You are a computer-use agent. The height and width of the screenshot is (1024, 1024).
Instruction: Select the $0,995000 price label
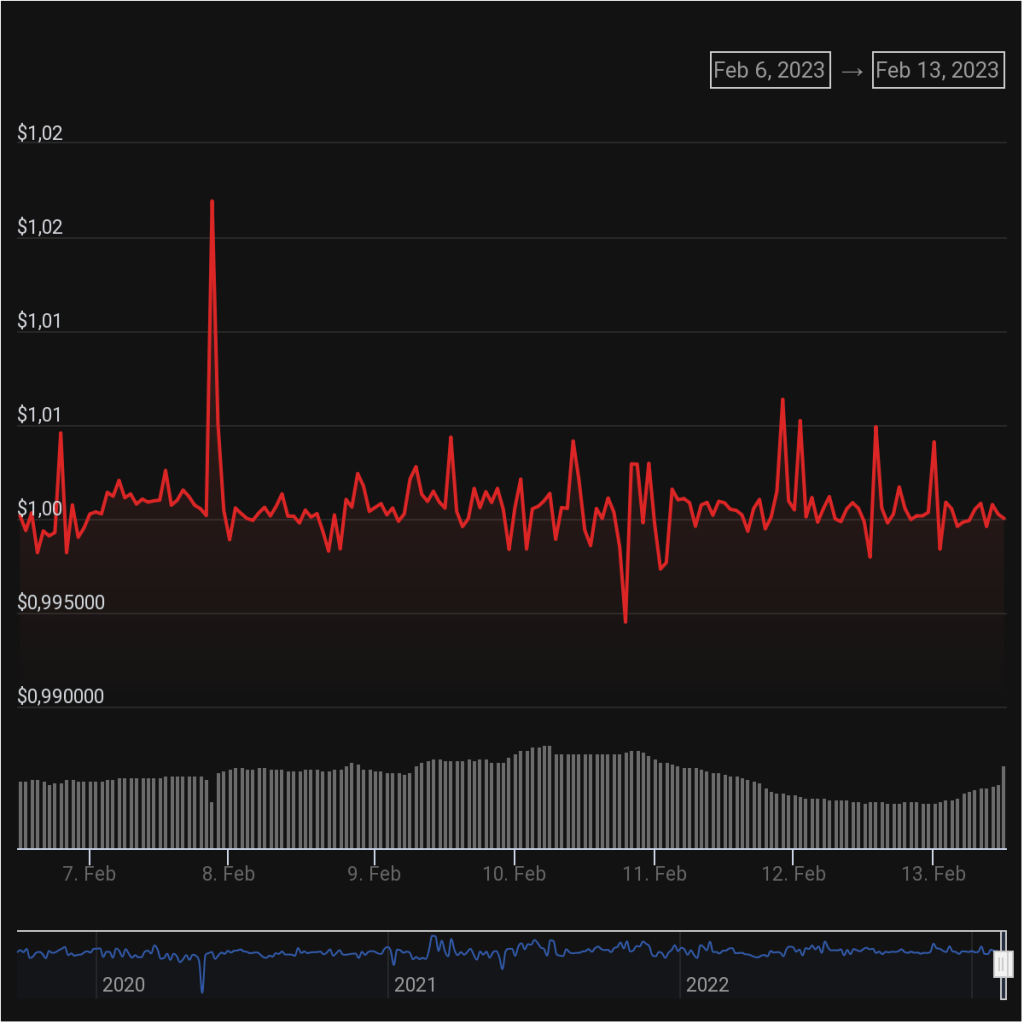[x=61, y=602]
